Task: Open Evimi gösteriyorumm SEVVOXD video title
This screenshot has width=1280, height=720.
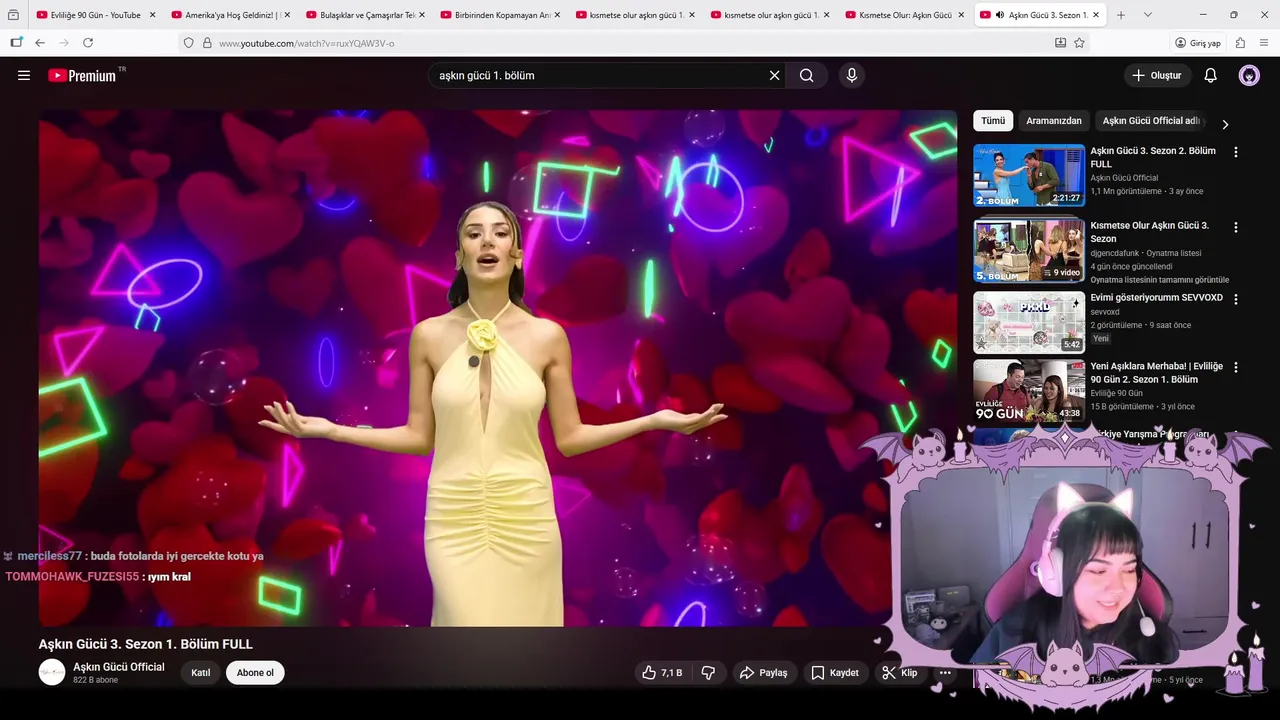Action: click(1156, 298)
